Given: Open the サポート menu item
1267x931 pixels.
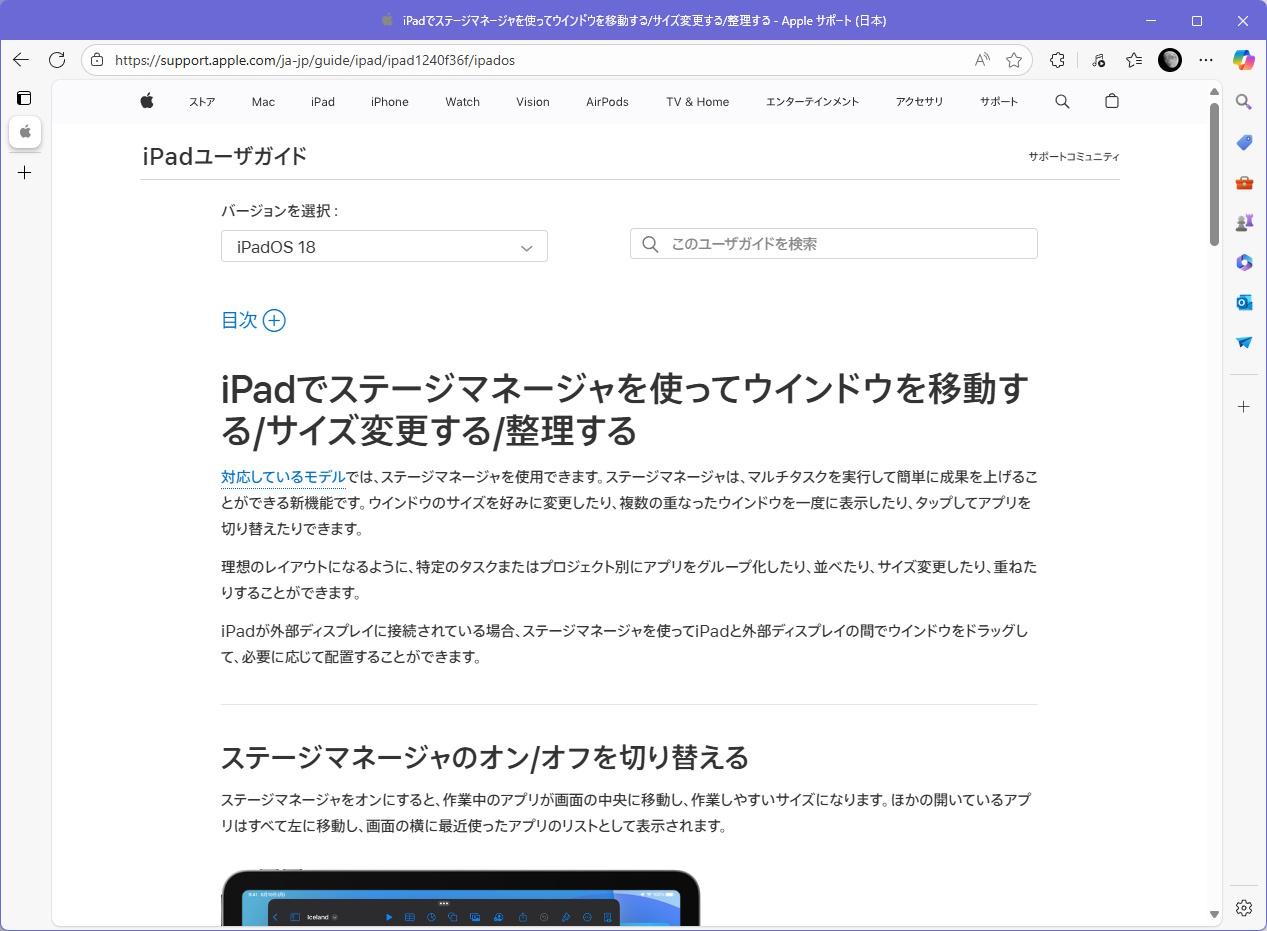Looking at the screenshot, I should pos(998,101).
